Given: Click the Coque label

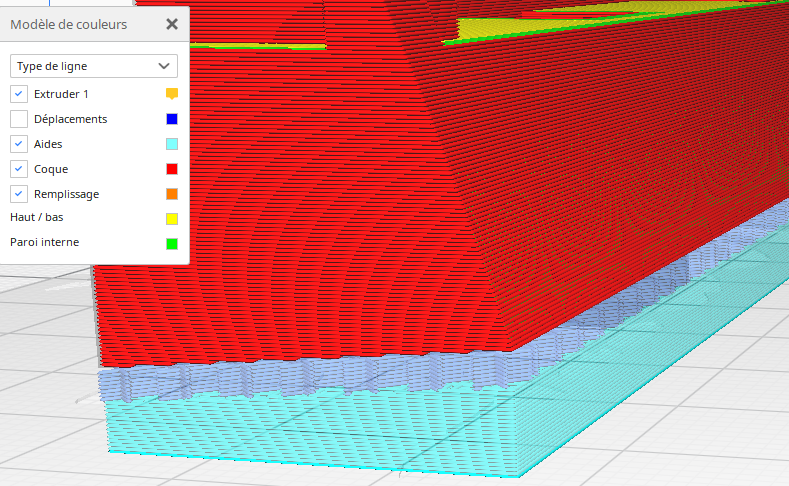Looking at the screenshot, I should pyautogui.click(x=51, y=169).
